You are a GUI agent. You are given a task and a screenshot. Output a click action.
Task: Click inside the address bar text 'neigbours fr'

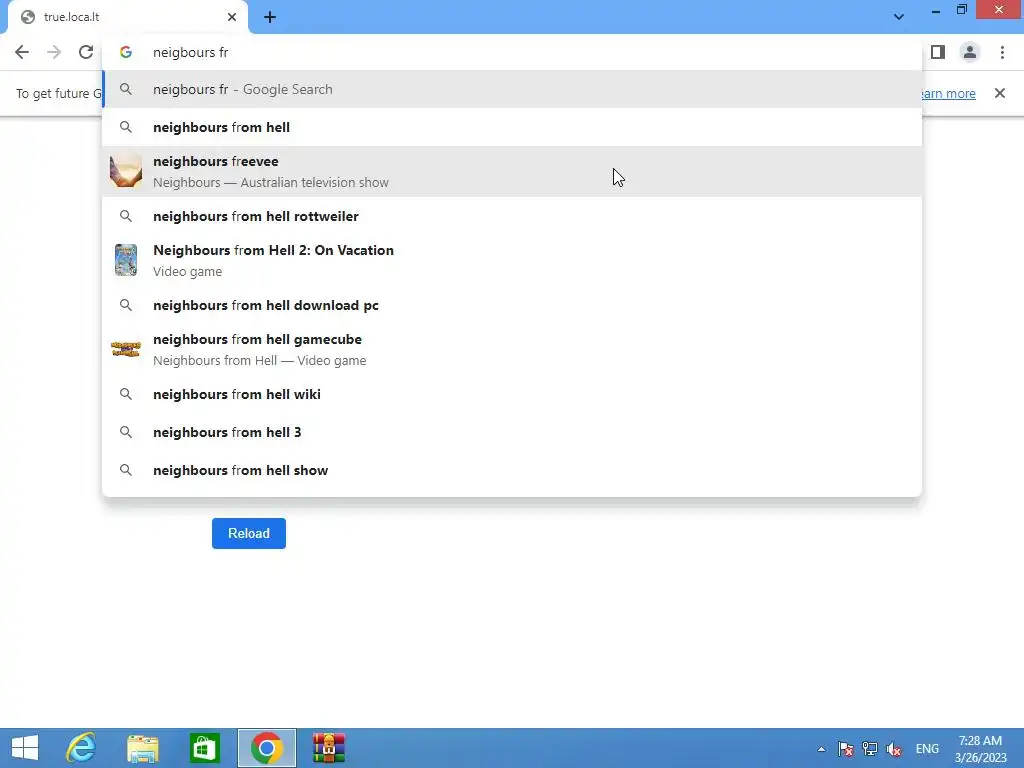click(190, 52)
